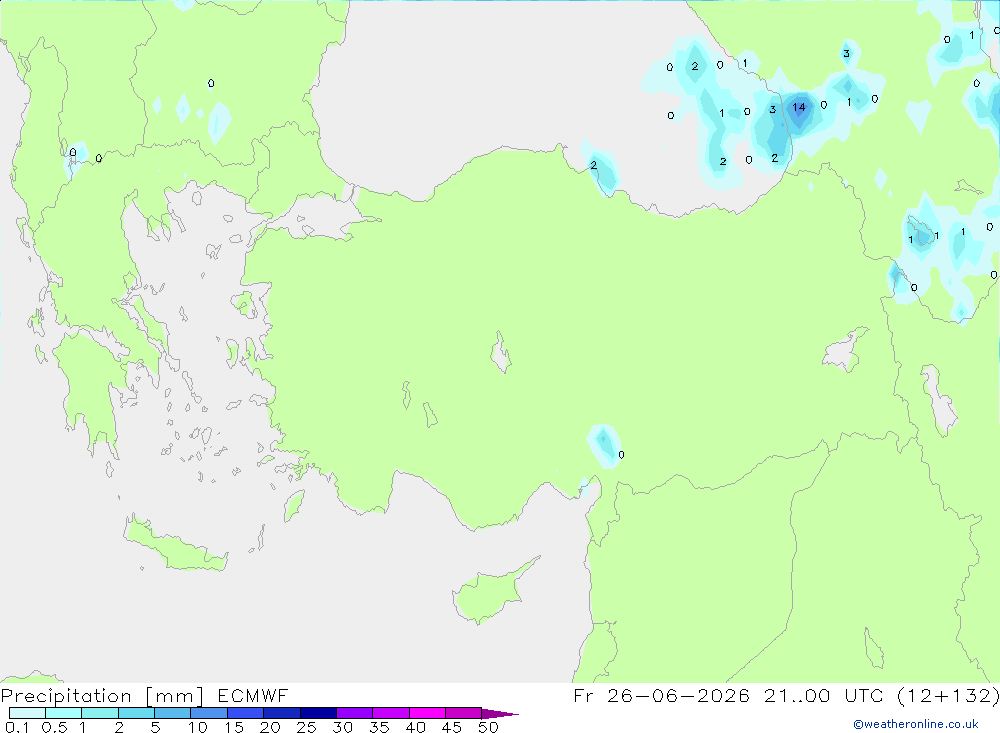Viewport: 1000px width, 733px height.
Task: Click the '25' legend scale label
Action: coord(306,727)
